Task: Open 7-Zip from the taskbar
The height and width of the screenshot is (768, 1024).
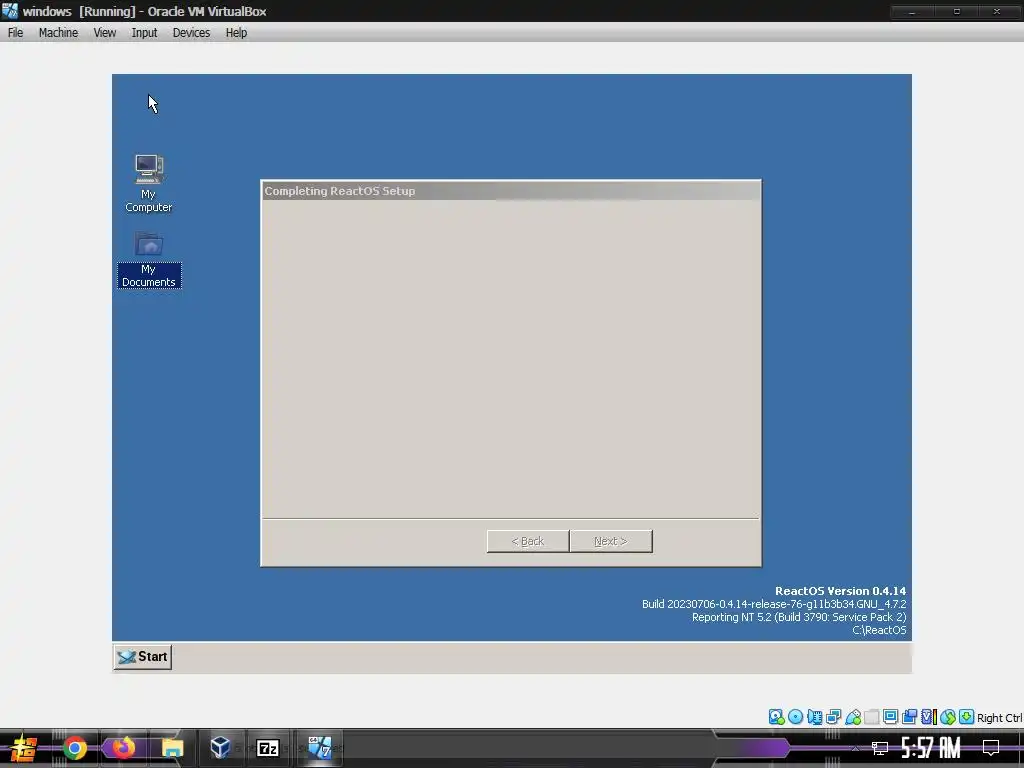Action: pos(268,748)
